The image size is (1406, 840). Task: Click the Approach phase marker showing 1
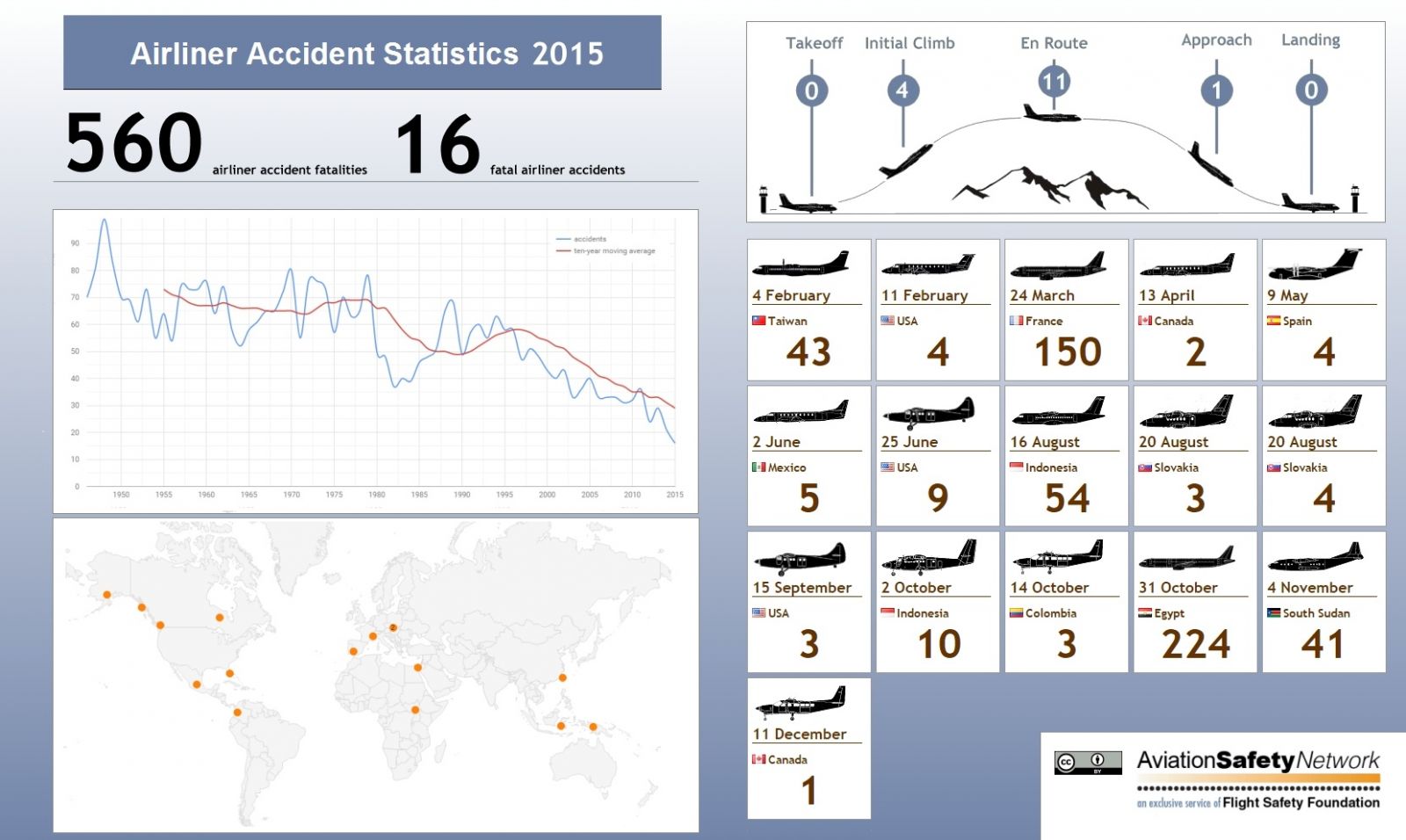[1216, 90]
